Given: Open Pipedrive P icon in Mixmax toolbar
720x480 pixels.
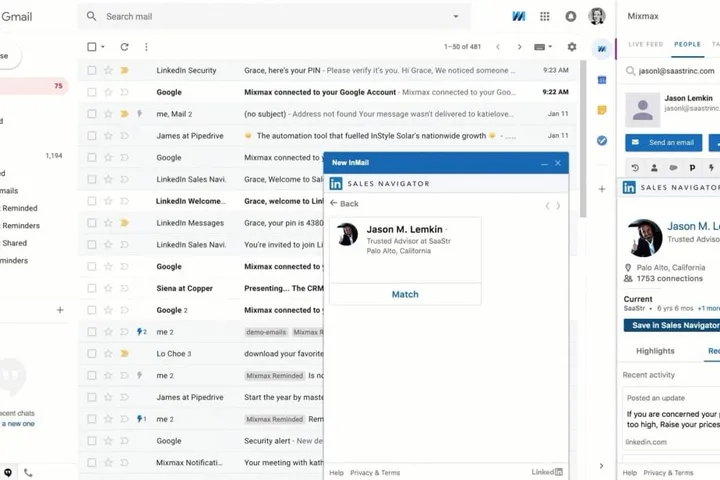Looking at the screenshot, I should [692, 168].
